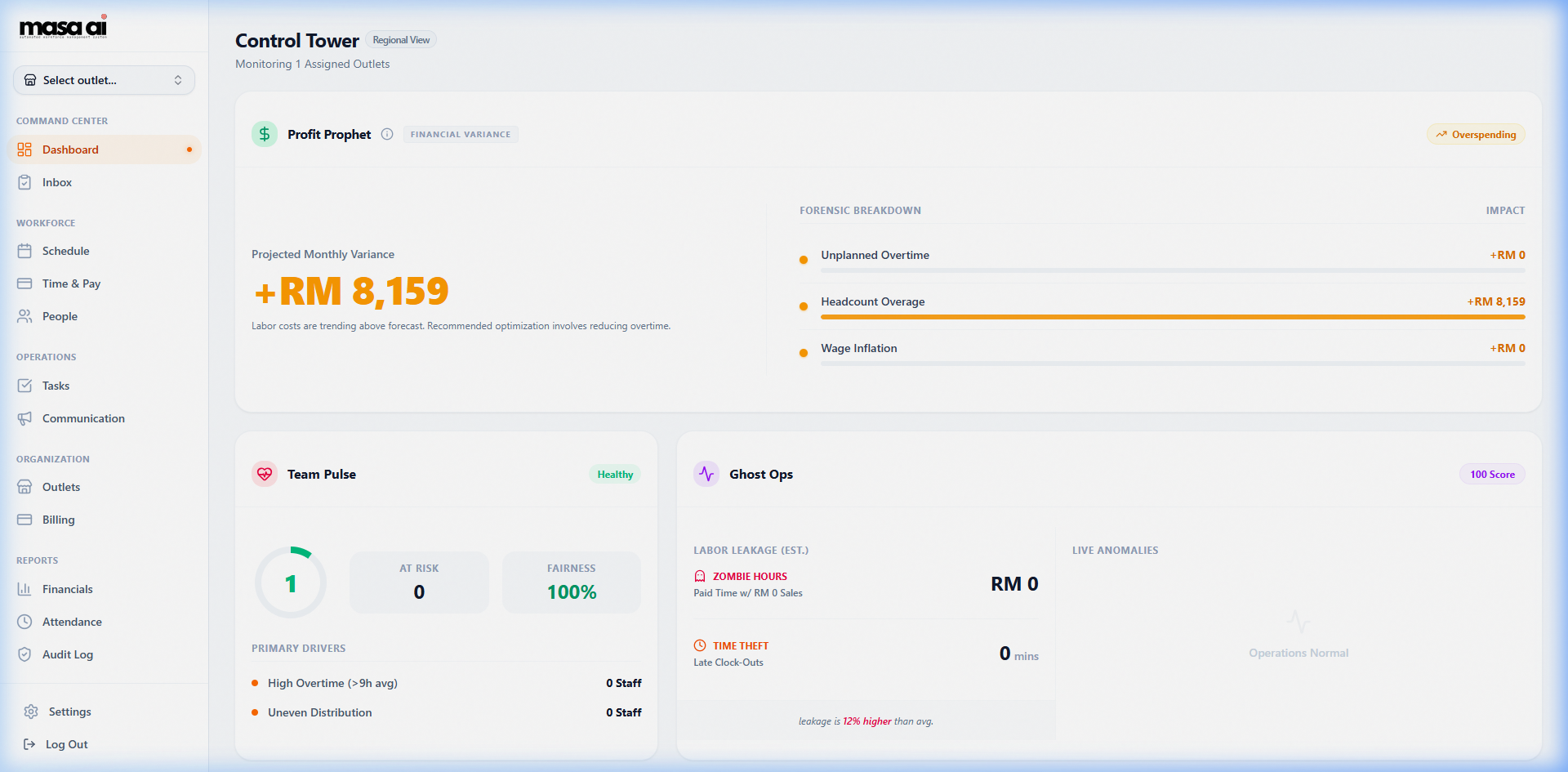Open Attendance clock icon
The image size is (1568, 772).
24,622
